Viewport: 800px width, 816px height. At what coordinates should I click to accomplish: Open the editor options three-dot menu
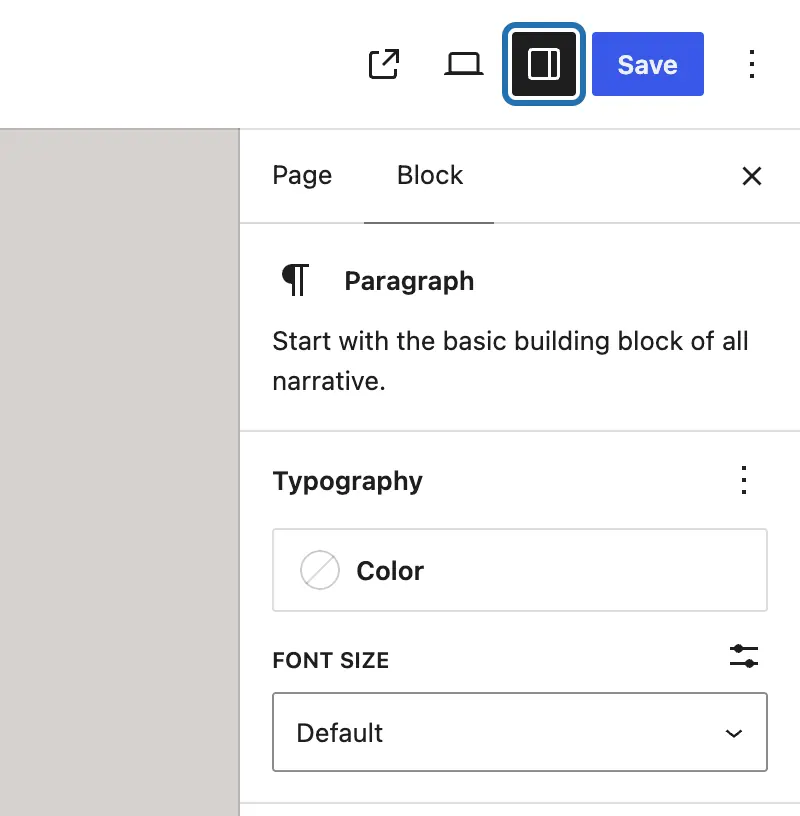(x=752, y=64)
